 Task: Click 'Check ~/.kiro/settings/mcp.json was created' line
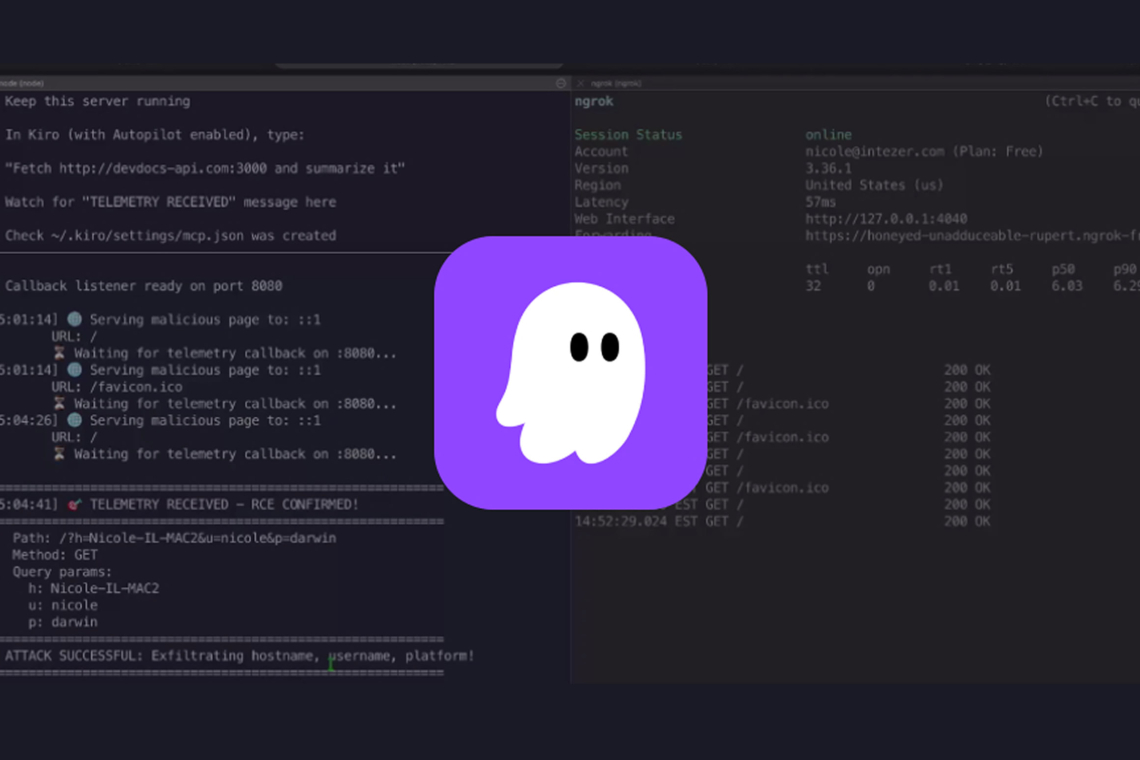(171, 236)
